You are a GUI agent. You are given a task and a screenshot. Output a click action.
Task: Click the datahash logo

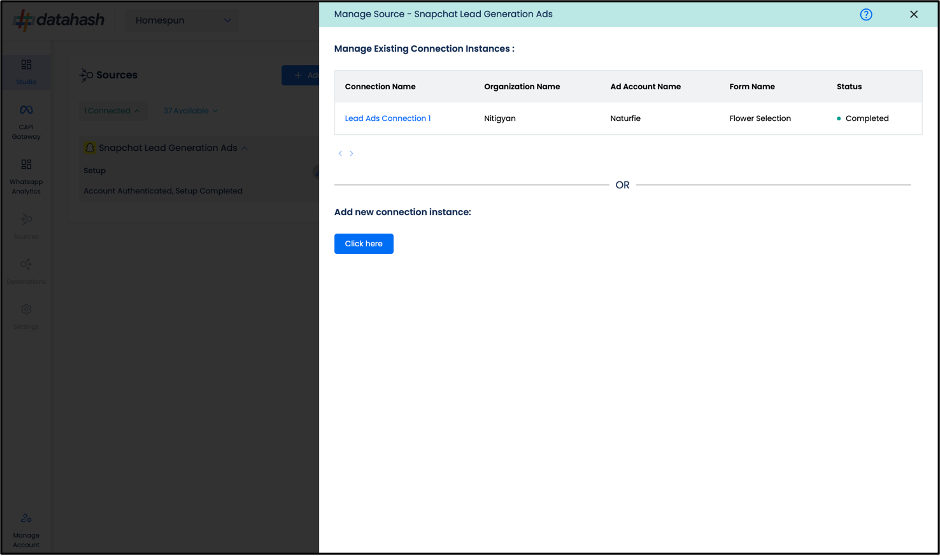(59, 20)
